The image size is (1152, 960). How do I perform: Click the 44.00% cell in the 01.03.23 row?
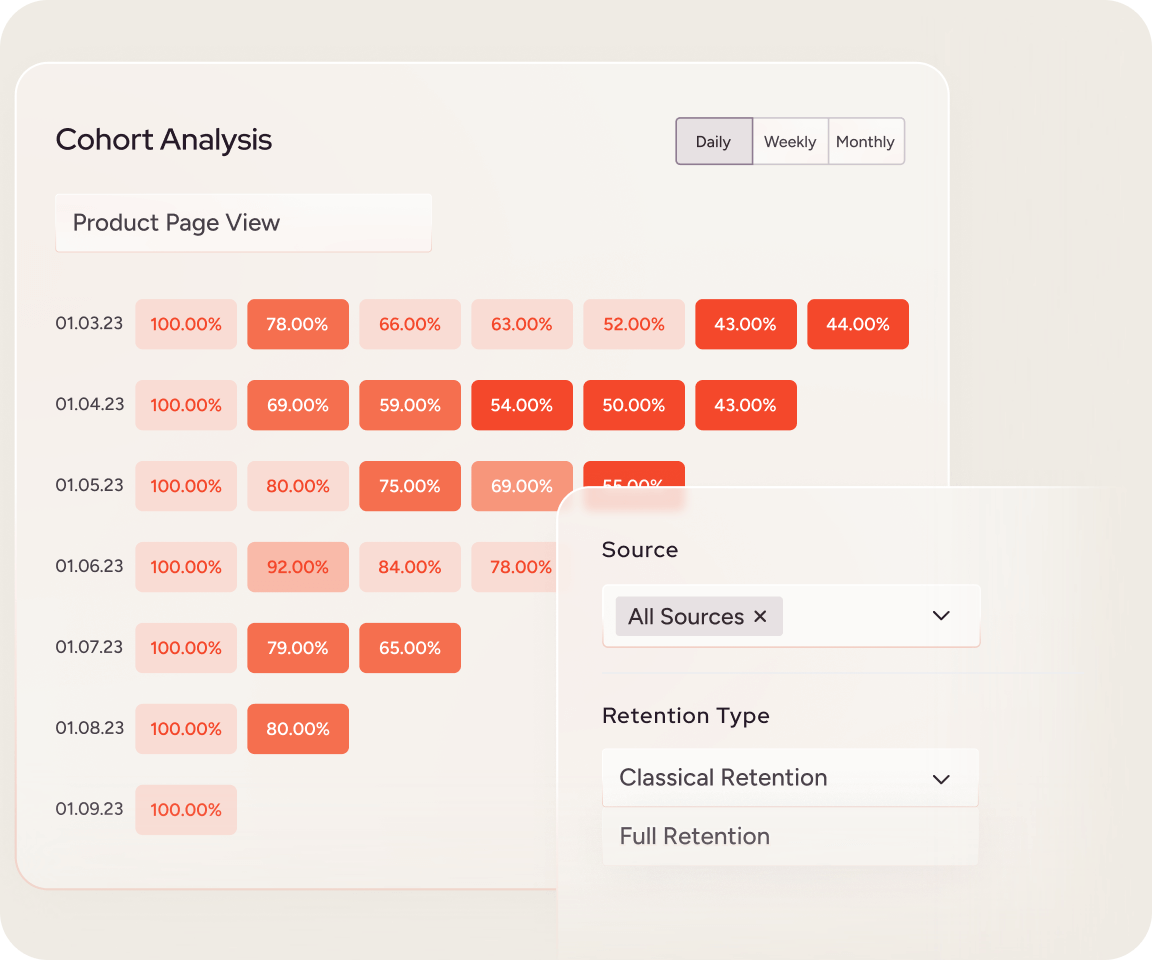tap(858, 325)
